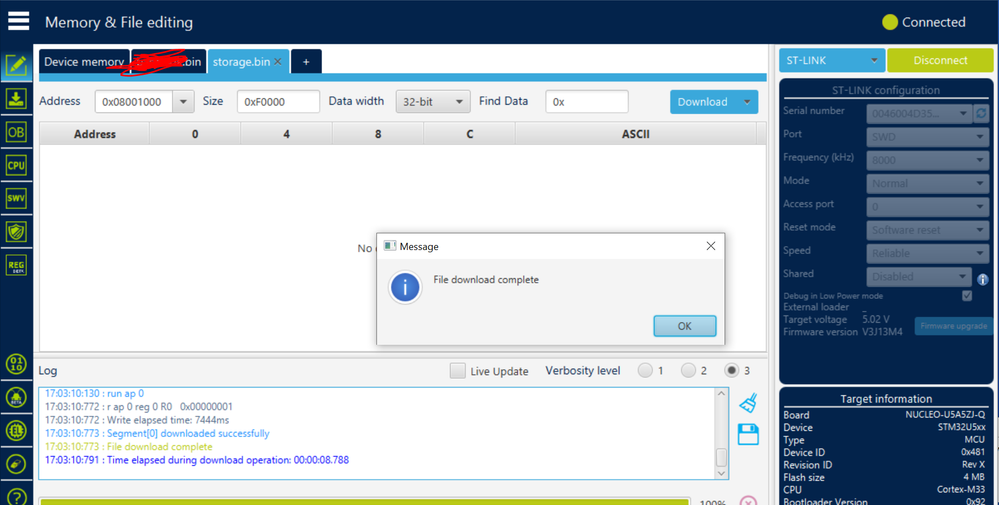The image size is (999, 505).
Task: Open the EL external loader icon
Action: 16,430
